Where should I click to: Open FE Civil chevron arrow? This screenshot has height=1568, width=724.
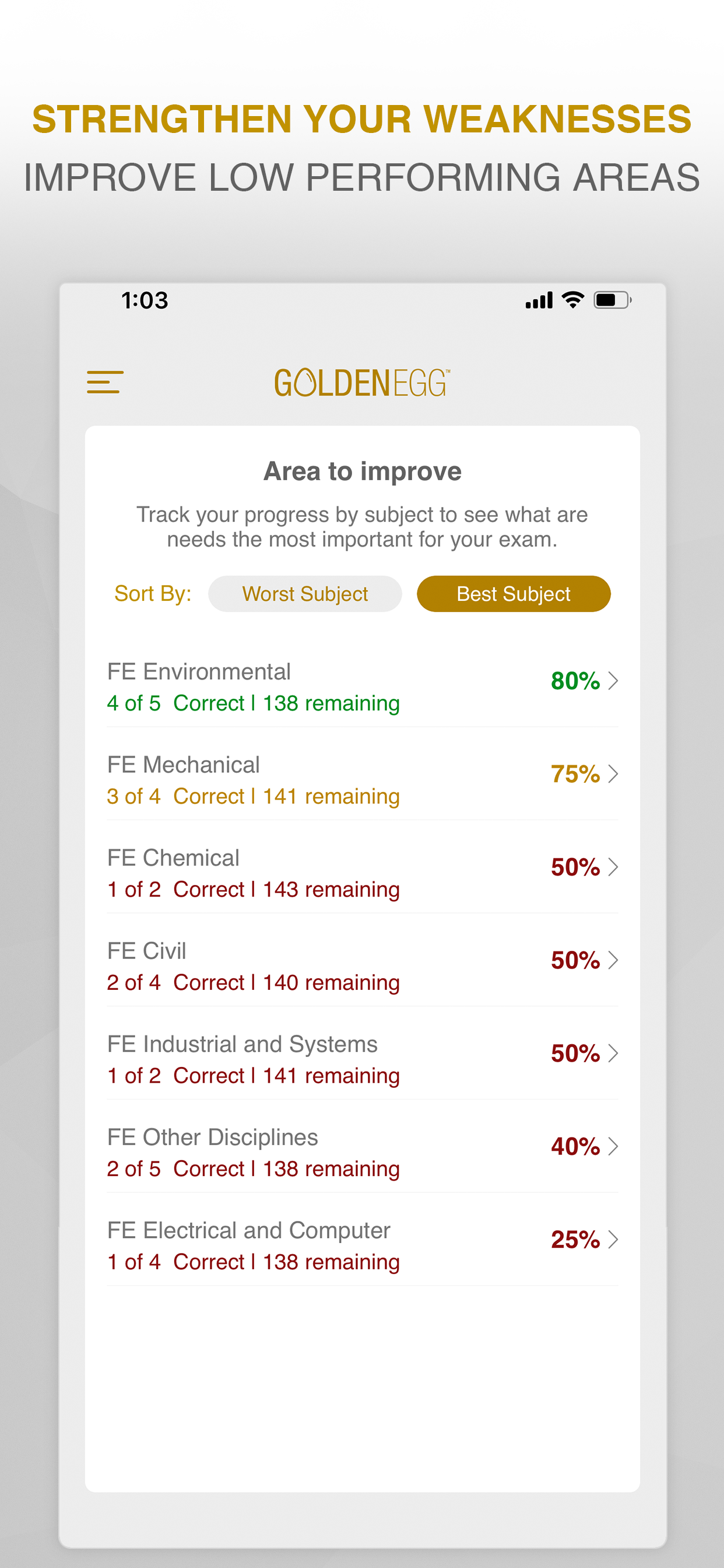(613, 960)
